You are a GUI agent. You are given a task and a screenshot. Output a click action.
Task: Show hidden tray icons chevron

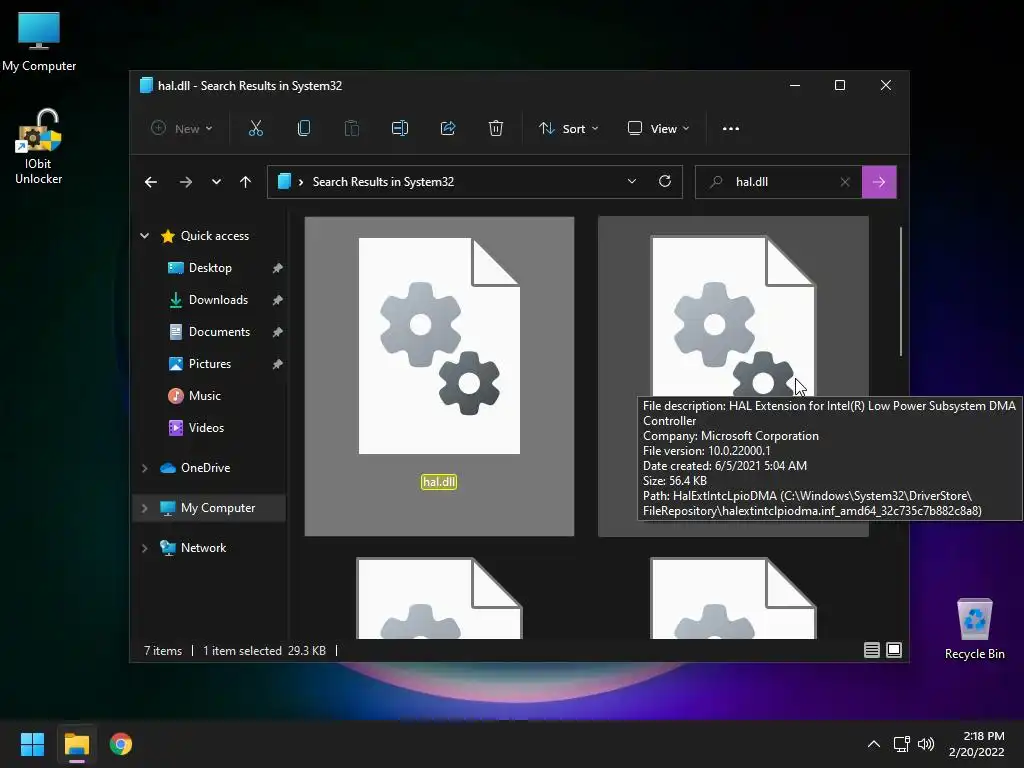(x=874, y=744)
